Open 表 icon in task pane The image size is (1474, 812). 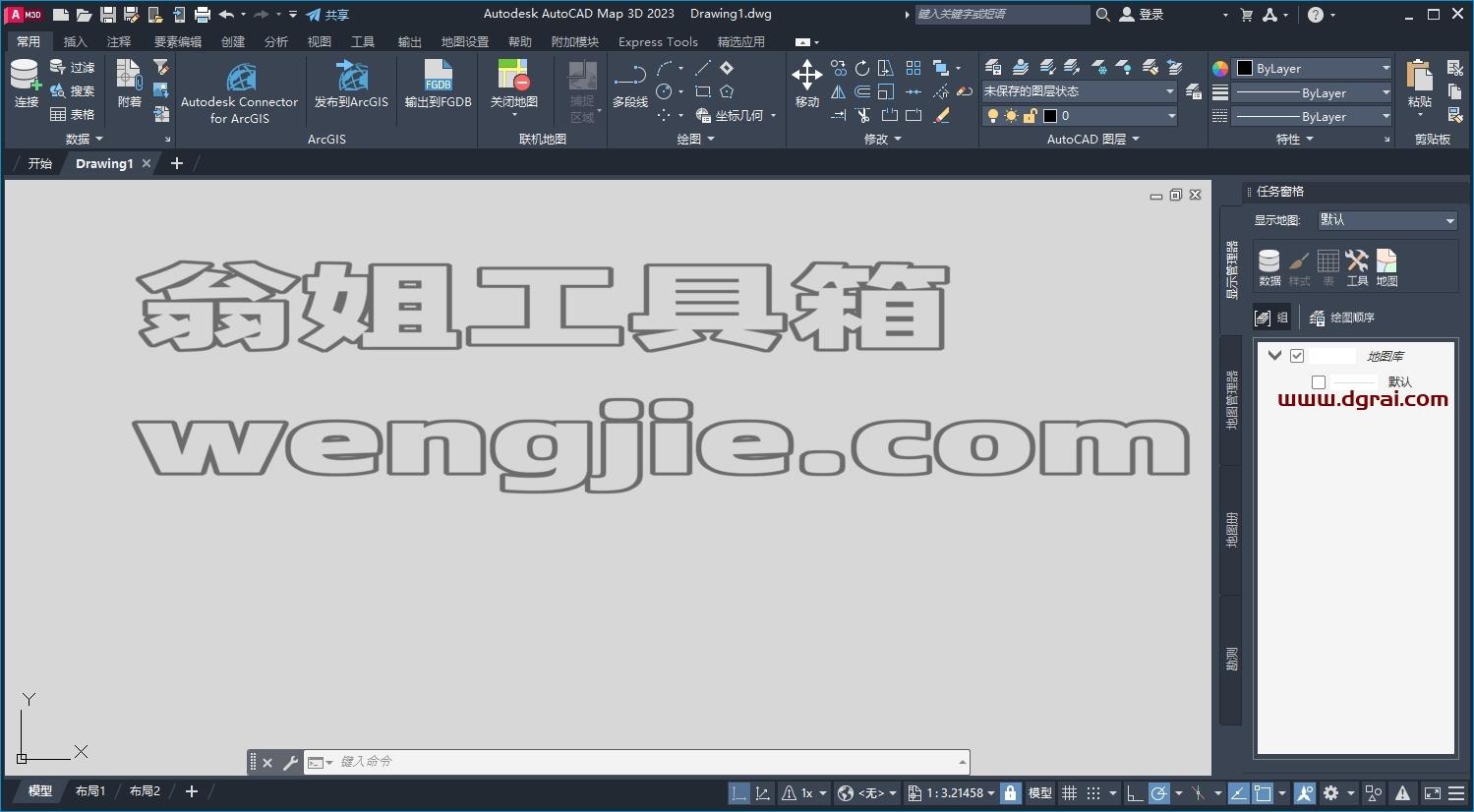[x=1327, y=267]
